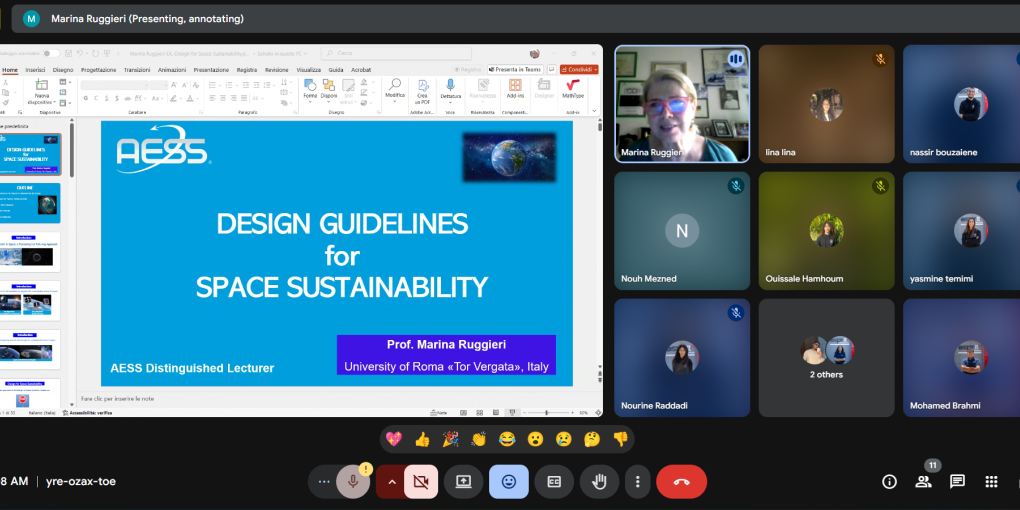This screenshot has width=1020, height=510.
Task: Toggle closed captions button
Action: tap(554, 482)
